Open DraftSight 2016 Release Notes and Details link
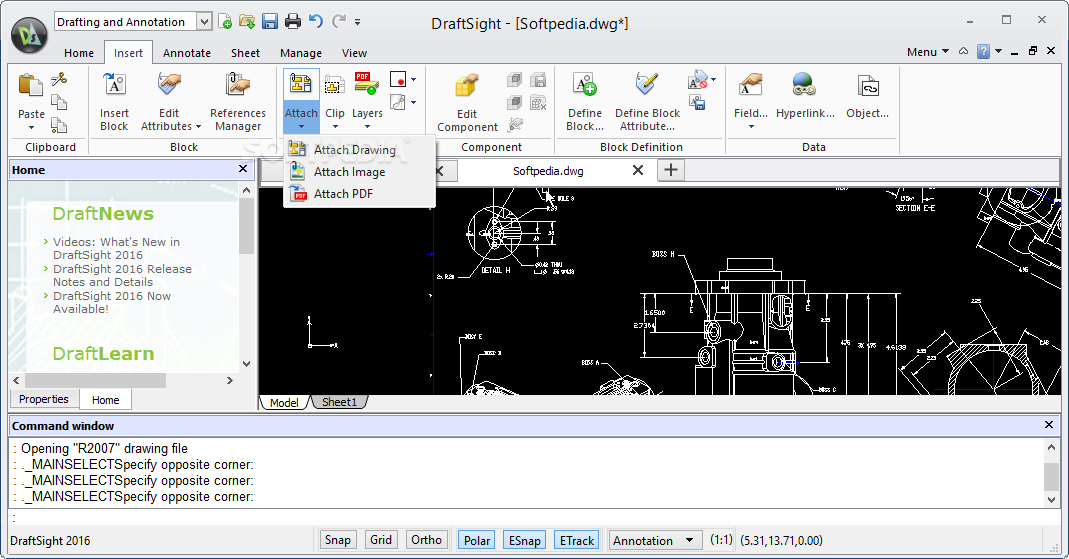The width and height of the screenshot is (1069, 559). coord(122,275)
